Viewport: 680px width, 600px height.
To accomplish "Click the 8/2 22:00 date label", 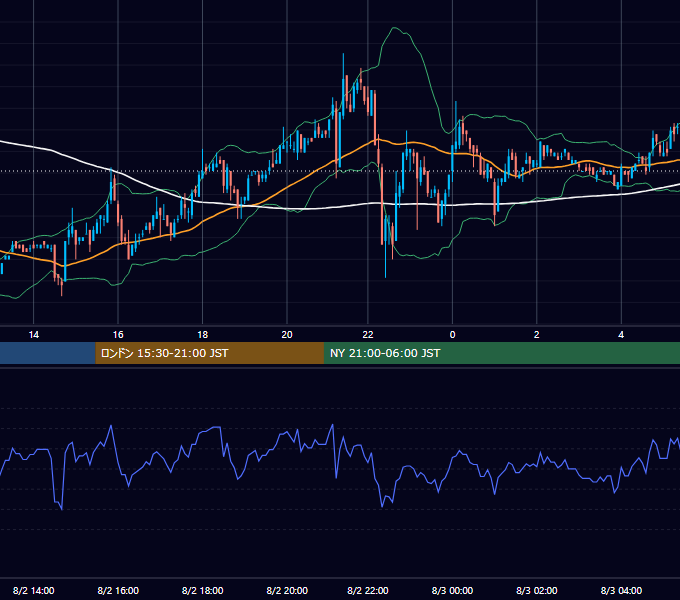I will pyautogui.click(x=368, y=590).
